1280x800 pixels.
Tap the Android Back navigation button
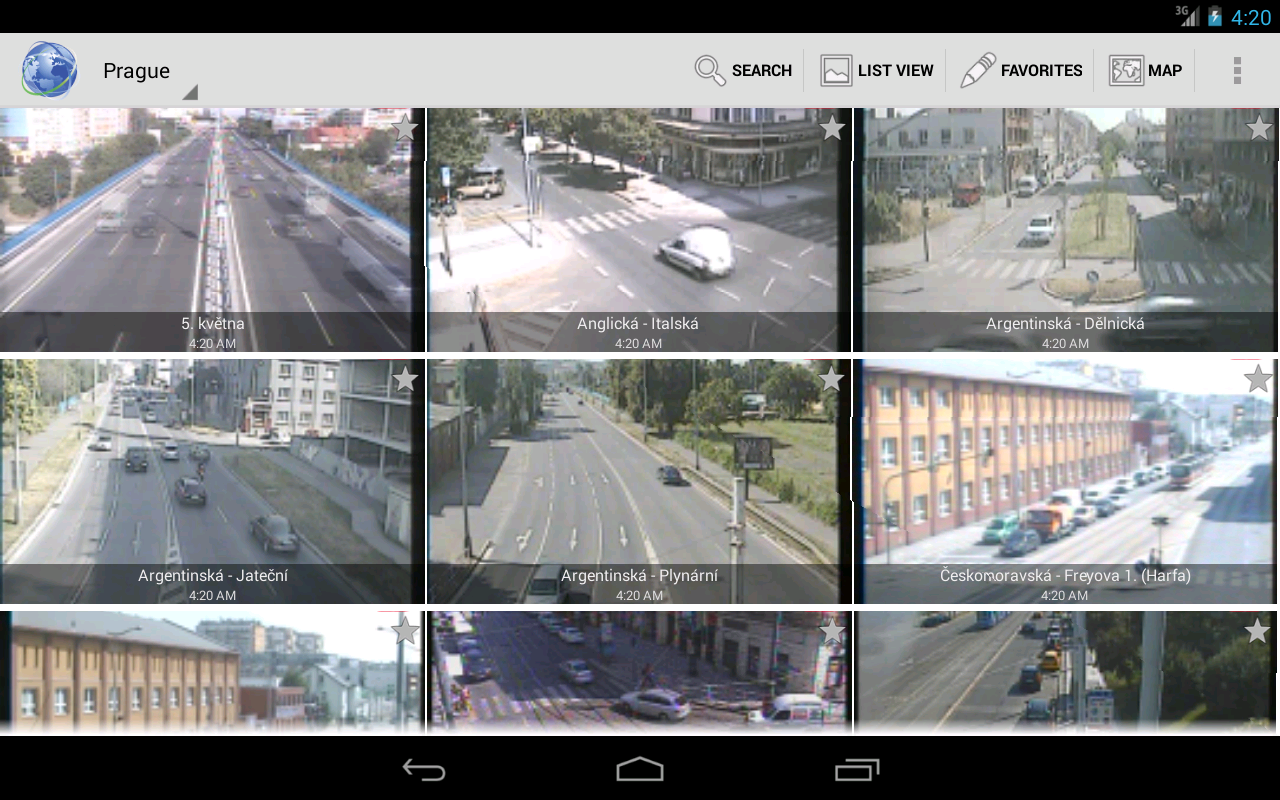(424, 769)
